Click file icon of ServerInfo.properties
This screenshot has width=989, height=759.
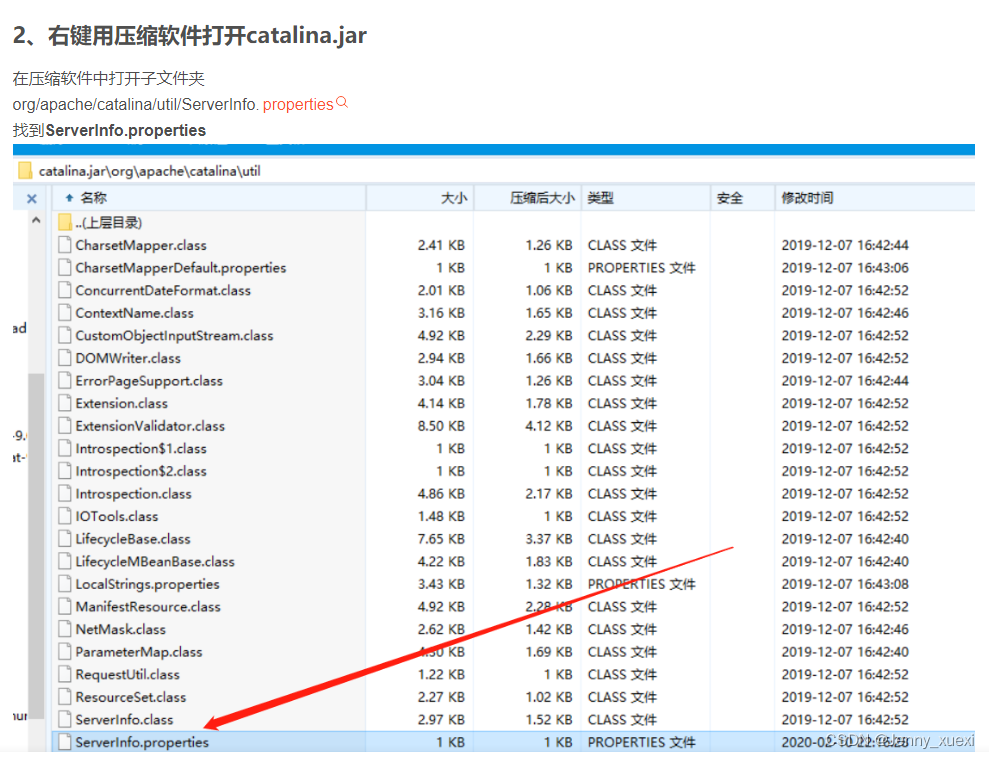64,742
